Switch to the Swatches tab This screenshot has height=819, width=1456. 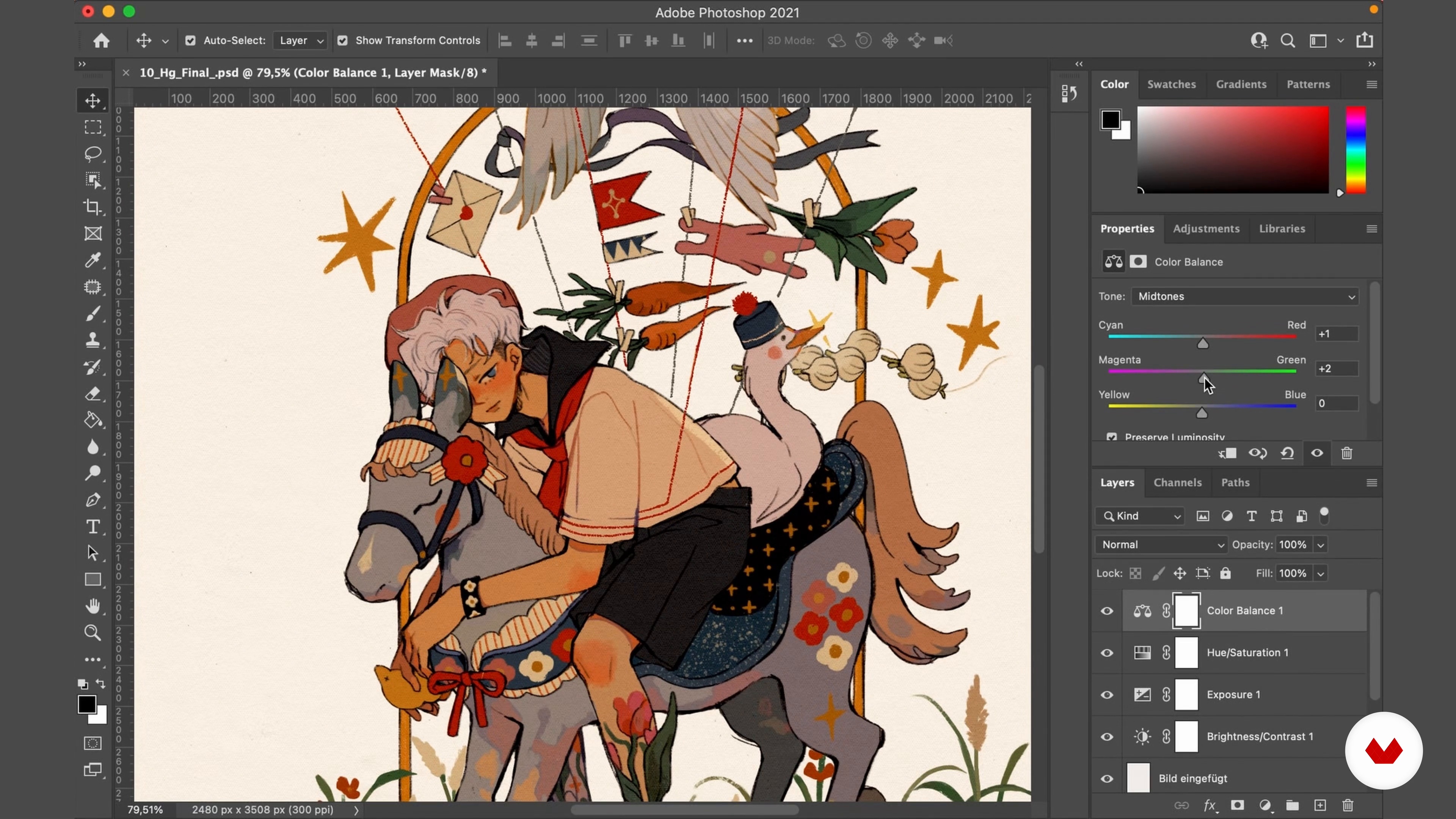click(1171, 84)
